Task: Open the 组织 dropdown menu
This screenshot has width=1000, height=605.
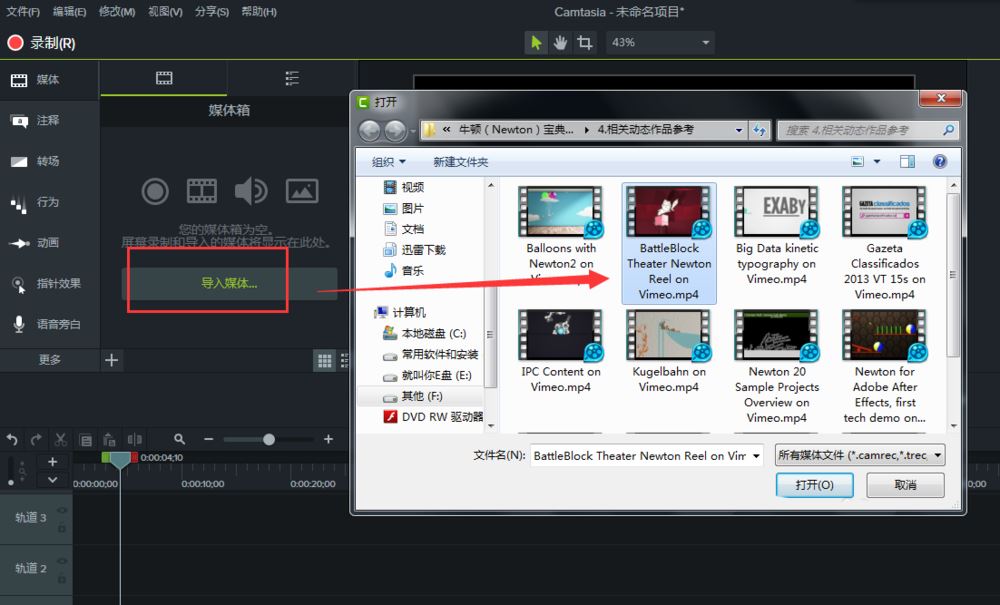Action: 388,162
